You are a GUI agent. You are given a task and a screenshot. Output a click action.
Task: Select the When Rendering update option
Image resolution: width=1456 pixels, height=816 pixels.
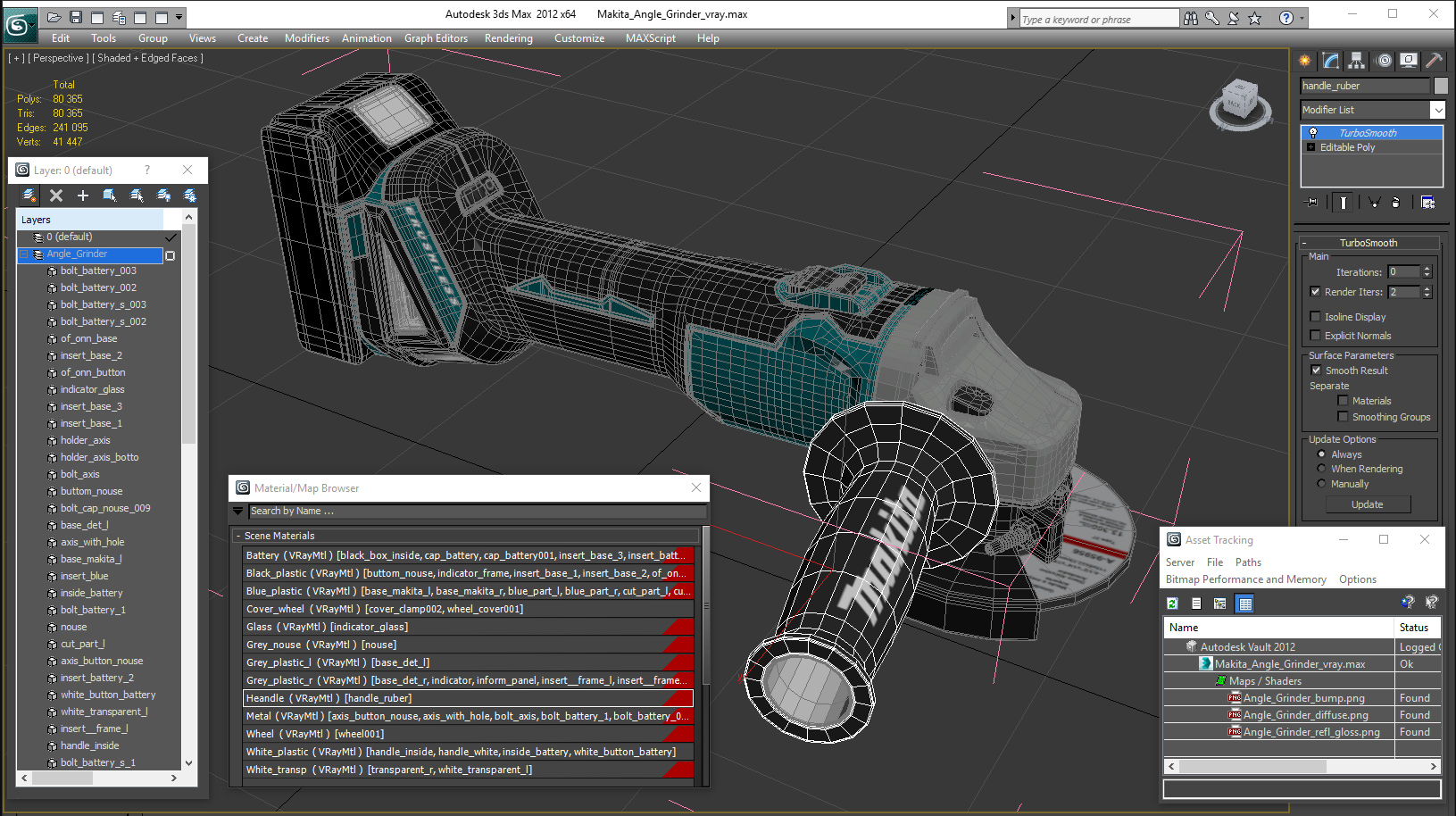click(x=1321, y=469)
